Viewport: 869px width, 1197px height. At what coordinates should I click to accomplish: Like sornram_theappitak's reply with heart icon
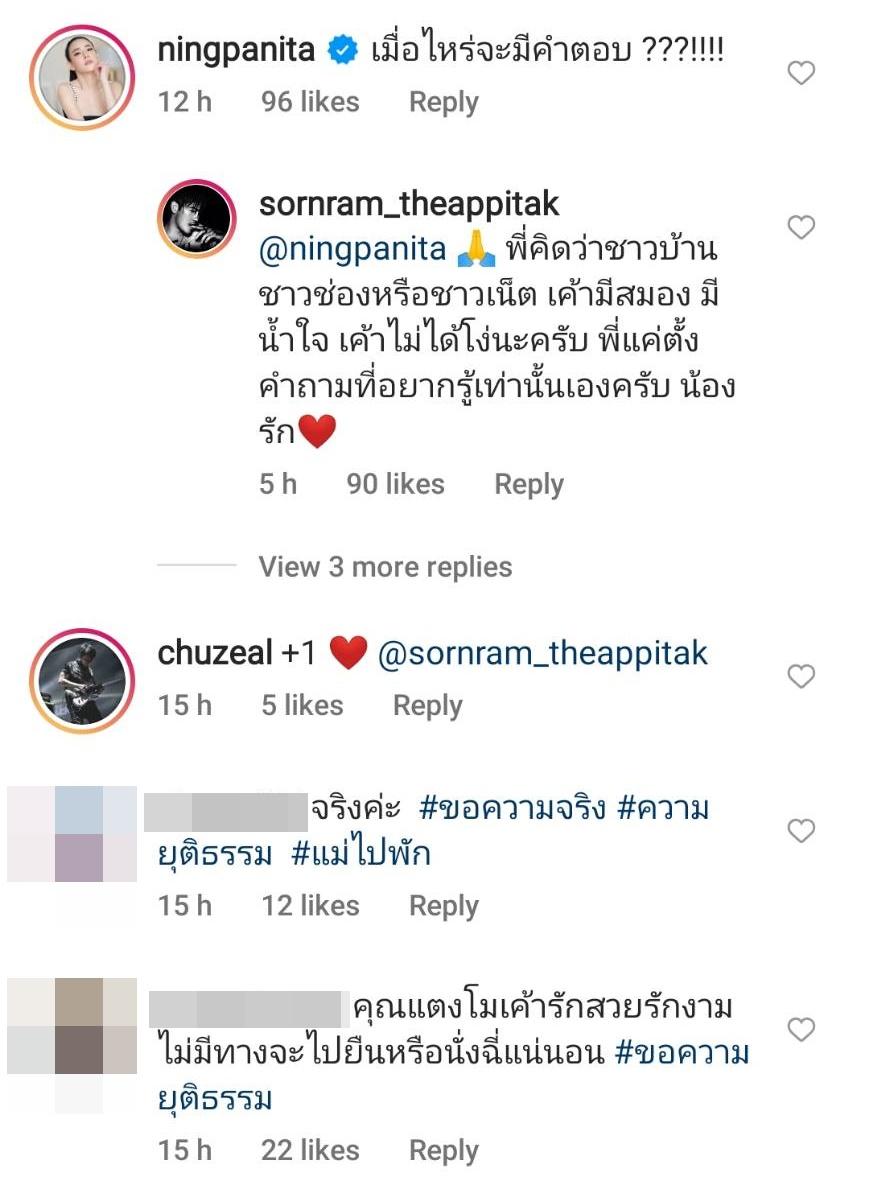801,227
